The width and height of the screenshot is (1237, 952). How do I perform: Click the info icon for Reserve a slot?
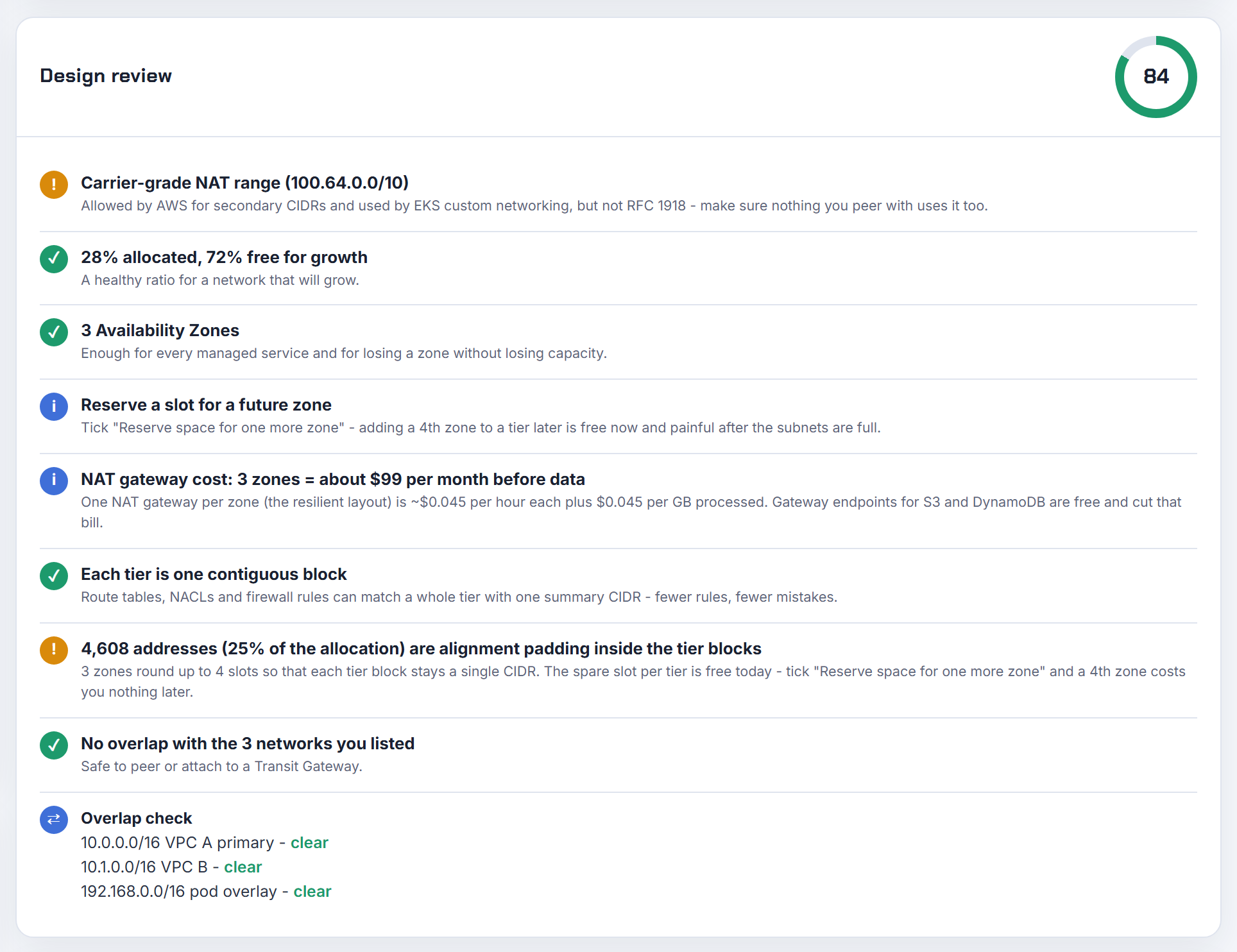pos(54,407)
